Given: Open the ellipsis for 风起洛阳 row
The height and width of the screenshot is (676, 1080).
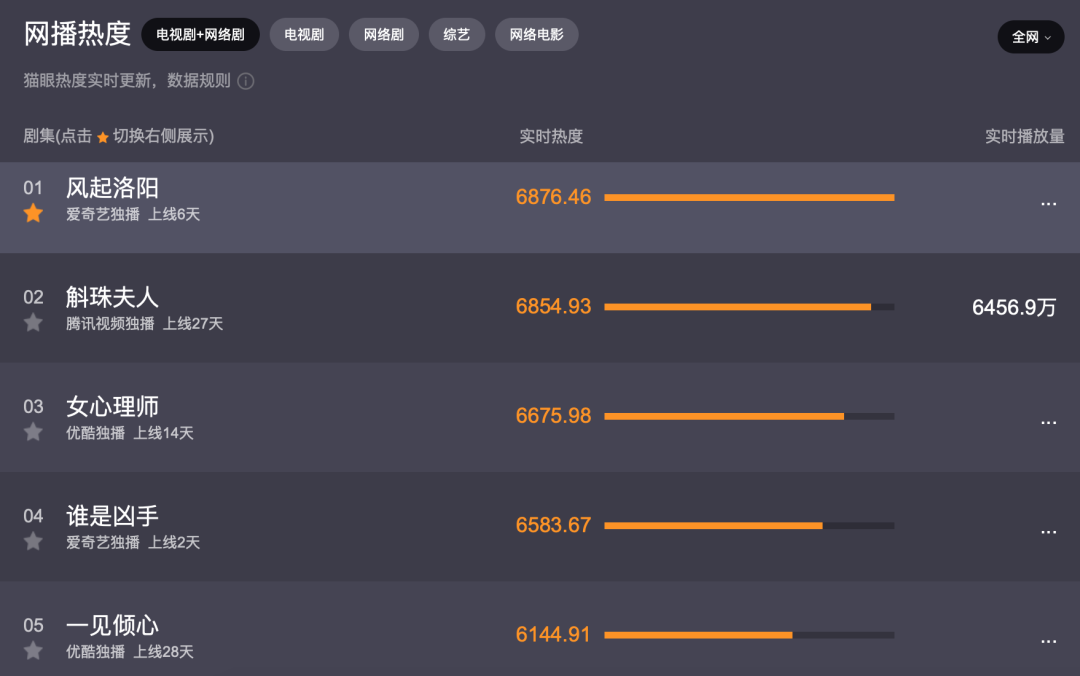Looking at the screenshot, I should (x=1048, y=204).
